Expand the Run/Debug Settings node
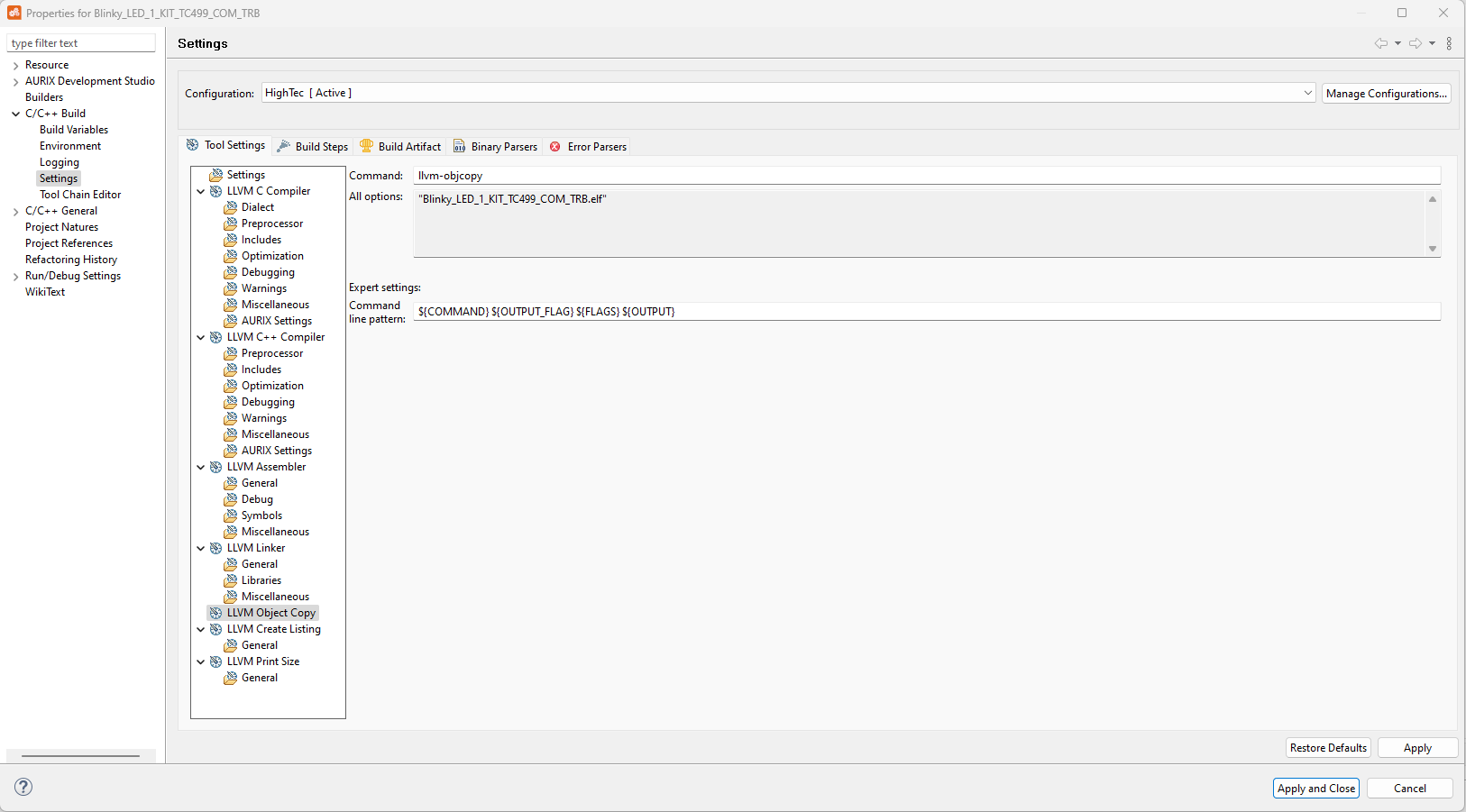 15,275
